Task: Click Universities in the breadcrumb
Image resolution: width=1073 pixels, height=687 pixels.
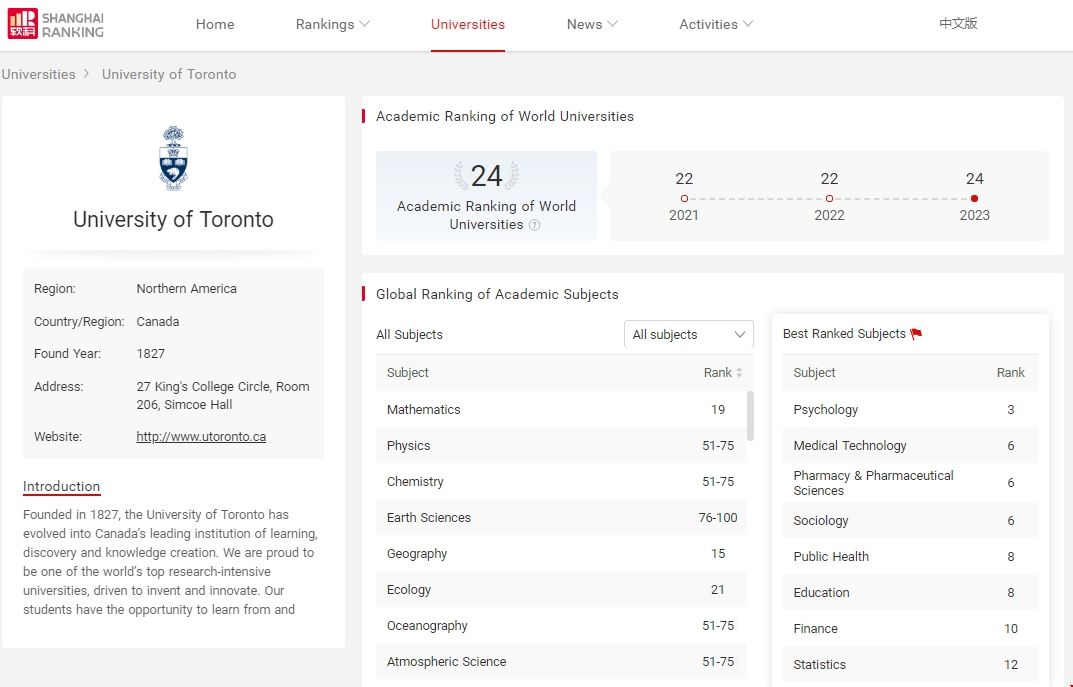Action: click(39, 74)
